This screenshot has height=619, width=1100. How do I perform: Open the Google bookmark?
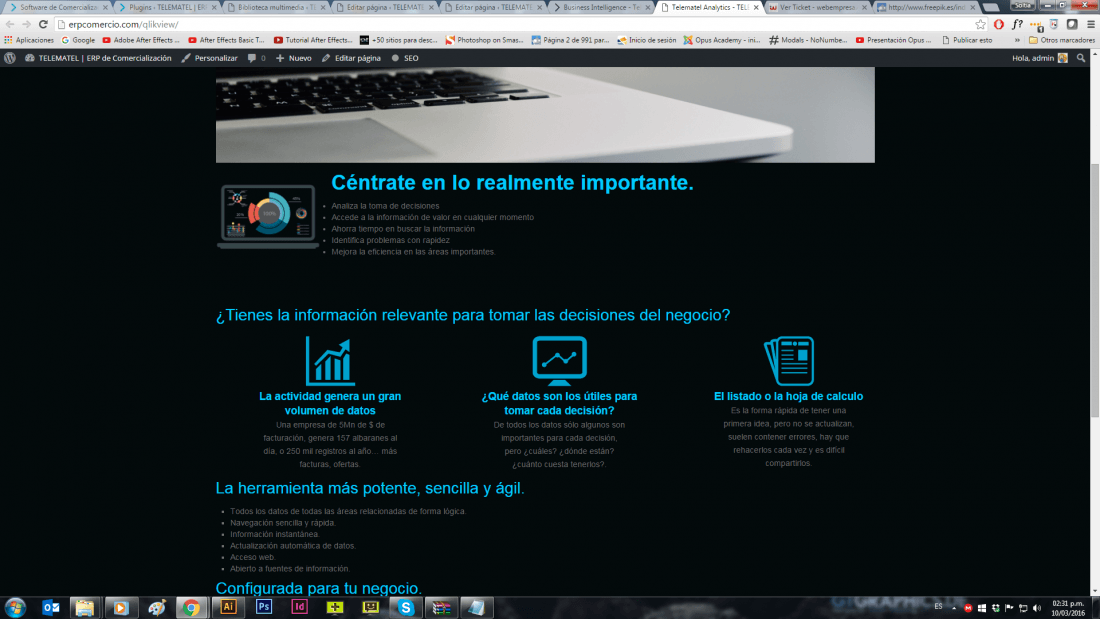pyautogui.click(x=78, y=40)
